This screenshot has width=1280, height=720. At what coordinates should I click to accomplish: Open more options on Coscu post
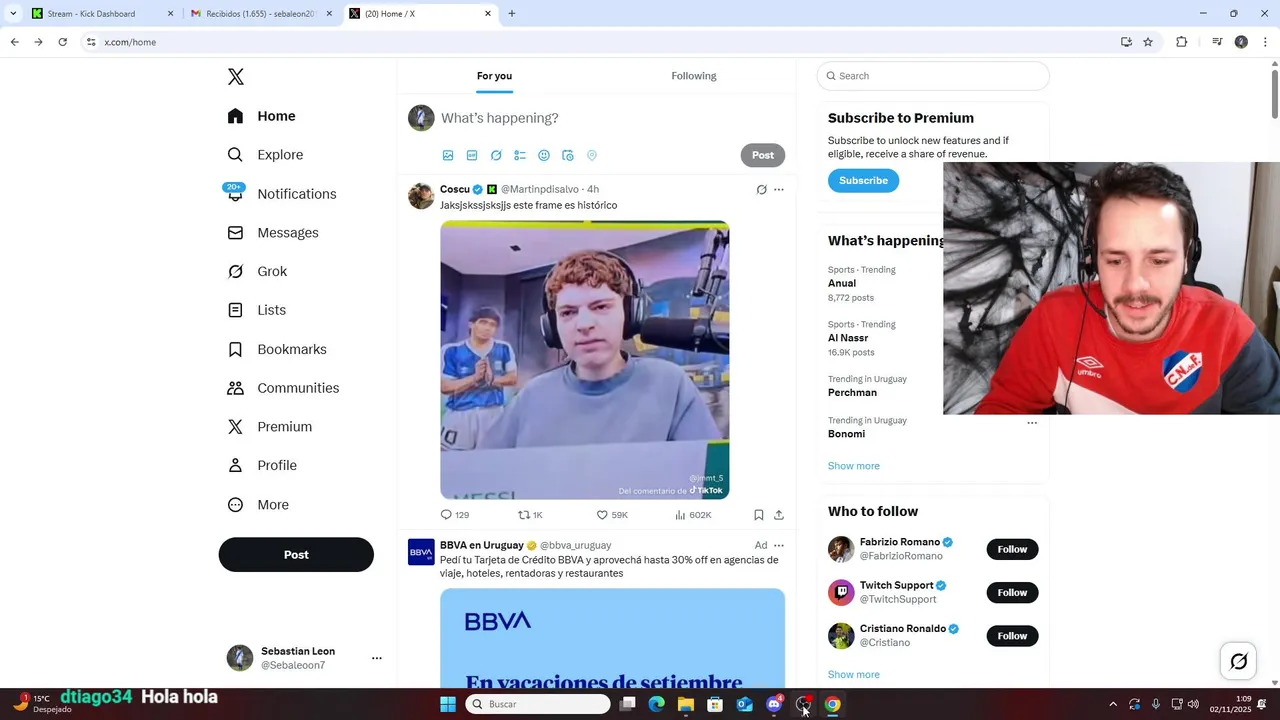pyautogui.click(x=779, y=189)
